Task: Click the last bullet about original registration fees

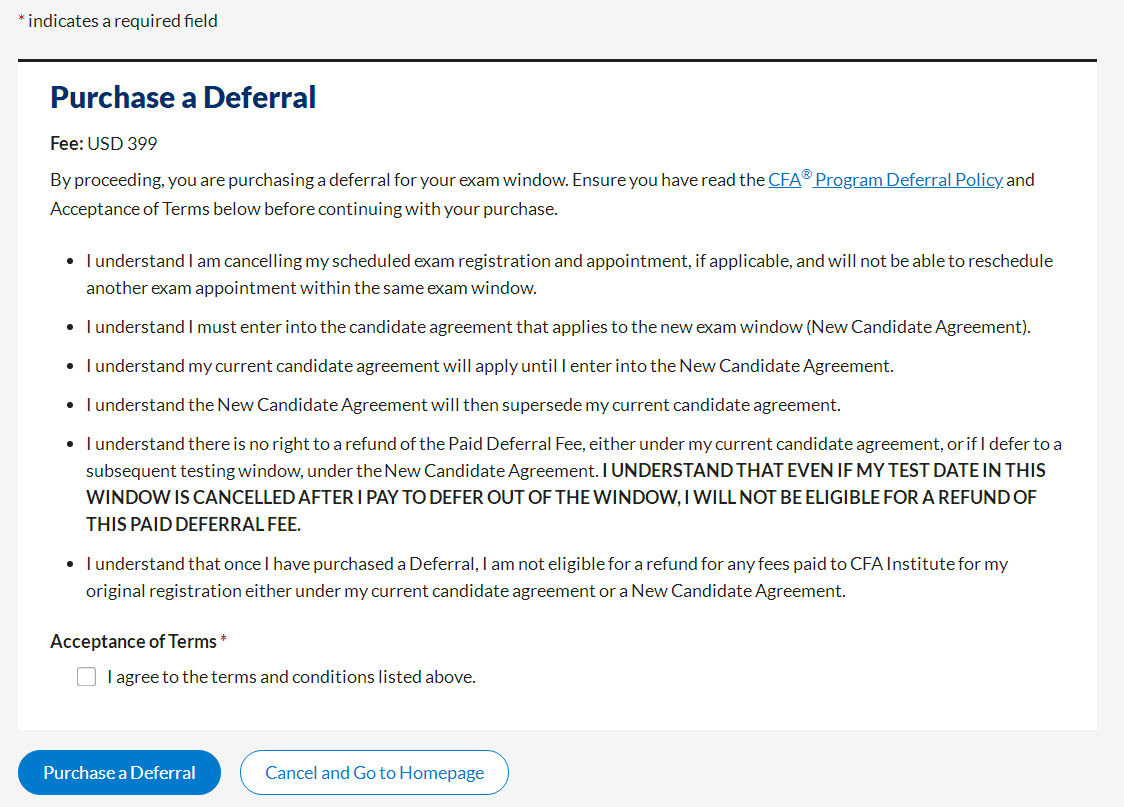Action: (x=547, y=578)
